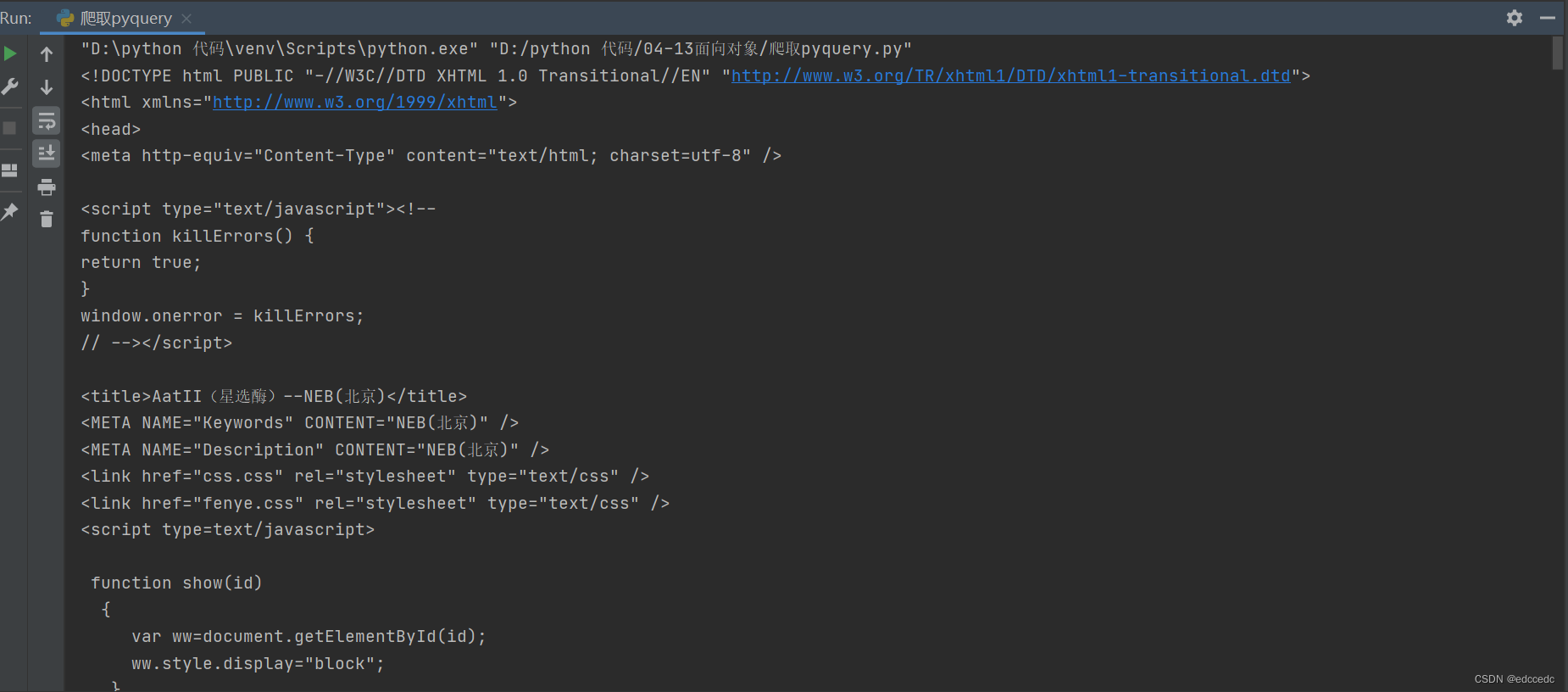The width and height of the screenshot is (1568, 692).
Task: Select the Restore Layout icon
Action: click(10, 170)
